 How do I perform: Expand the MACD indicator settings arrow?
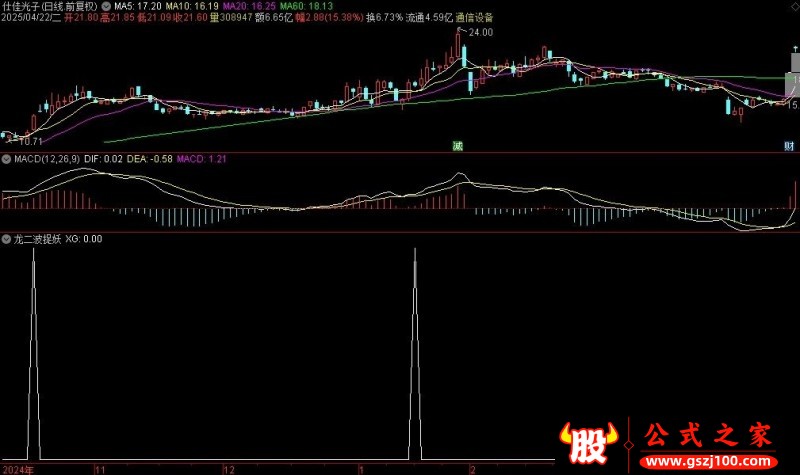point(6,159)
